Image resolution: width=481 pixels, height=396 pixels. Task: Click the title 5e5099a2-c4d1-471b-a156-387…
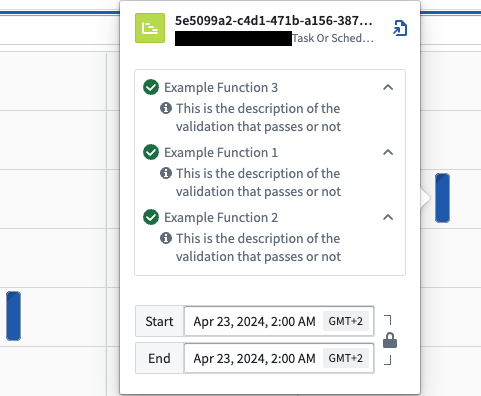coord(274,21)
